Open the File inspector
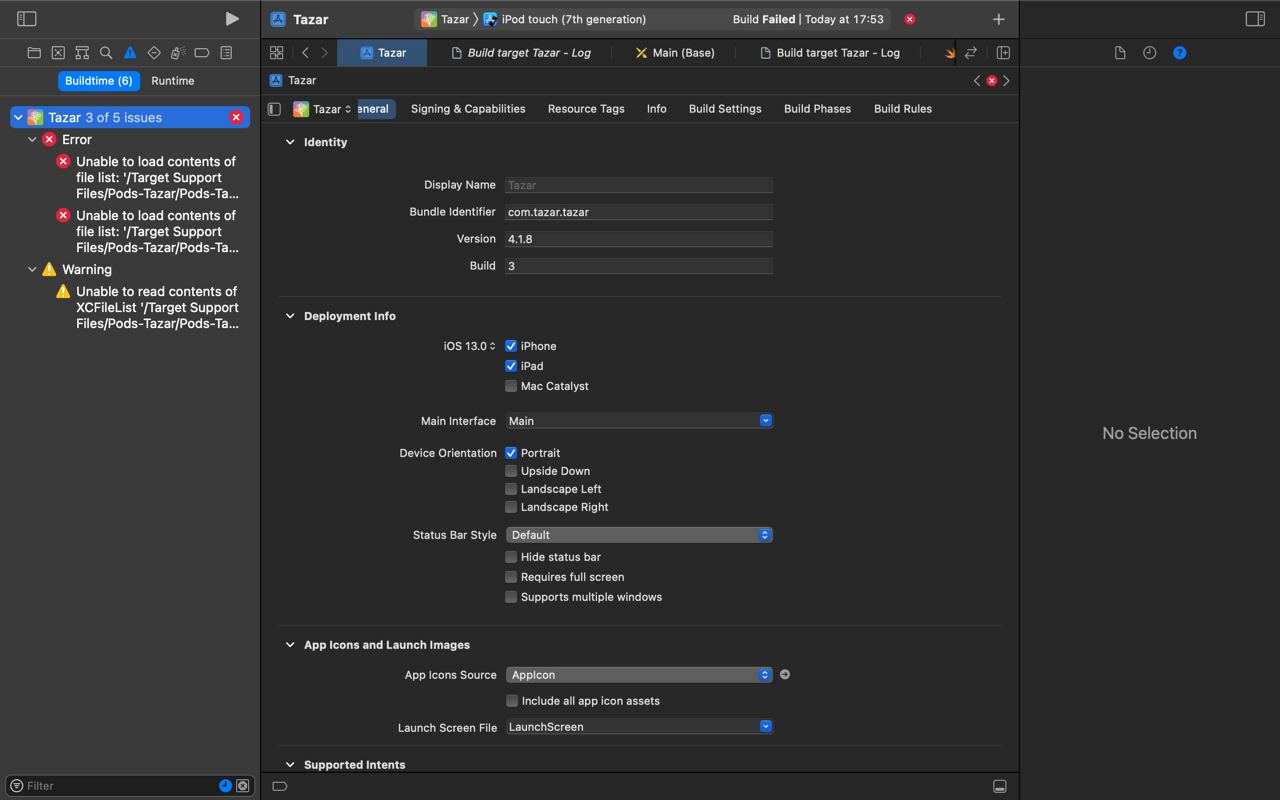This screenshot has width=1280, height=800. click(1120, 53)
